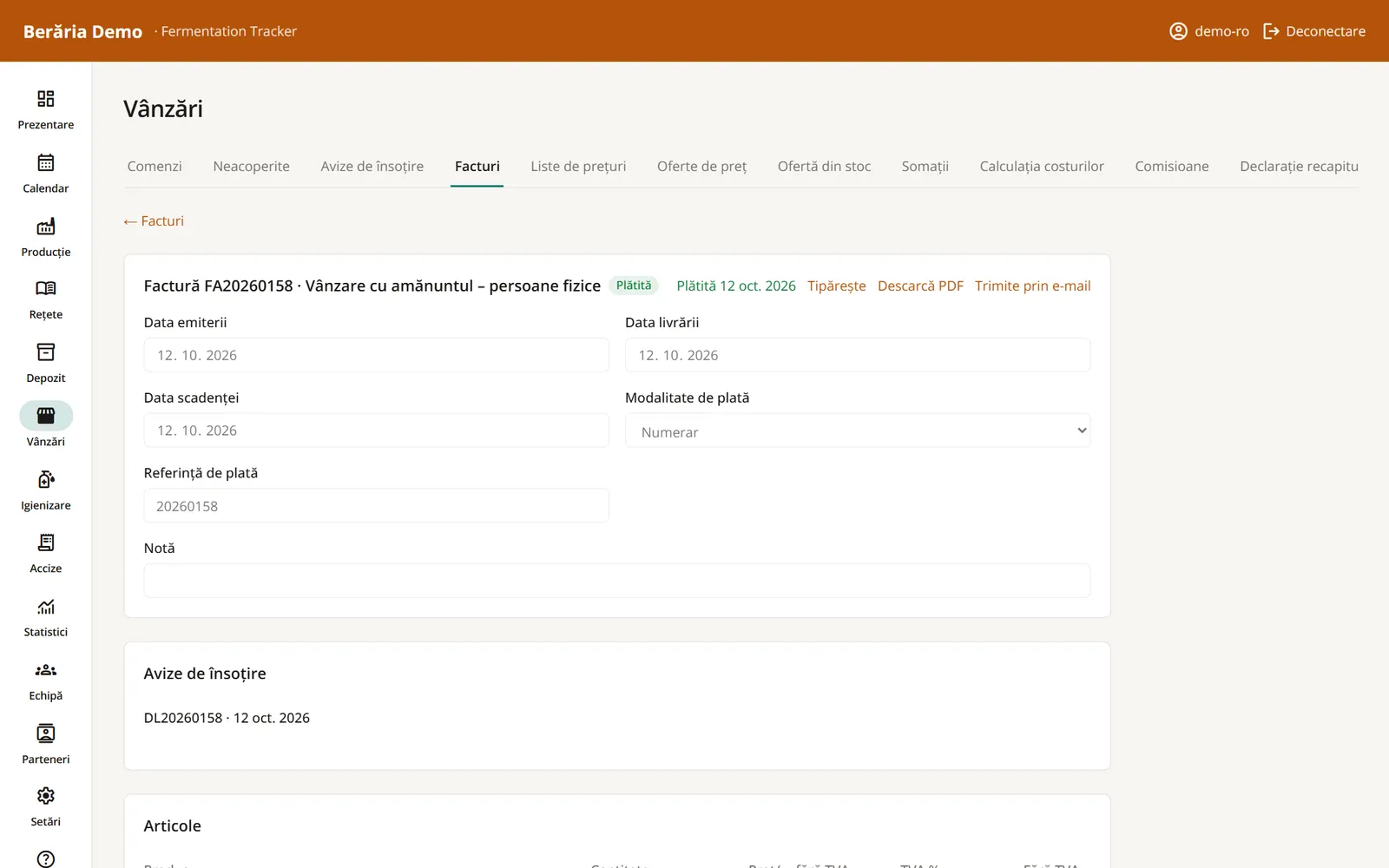This screenshot has width=1389, height=868.
Task: Open the Calendar sidebar icon
Action: [x=46, y=162]
